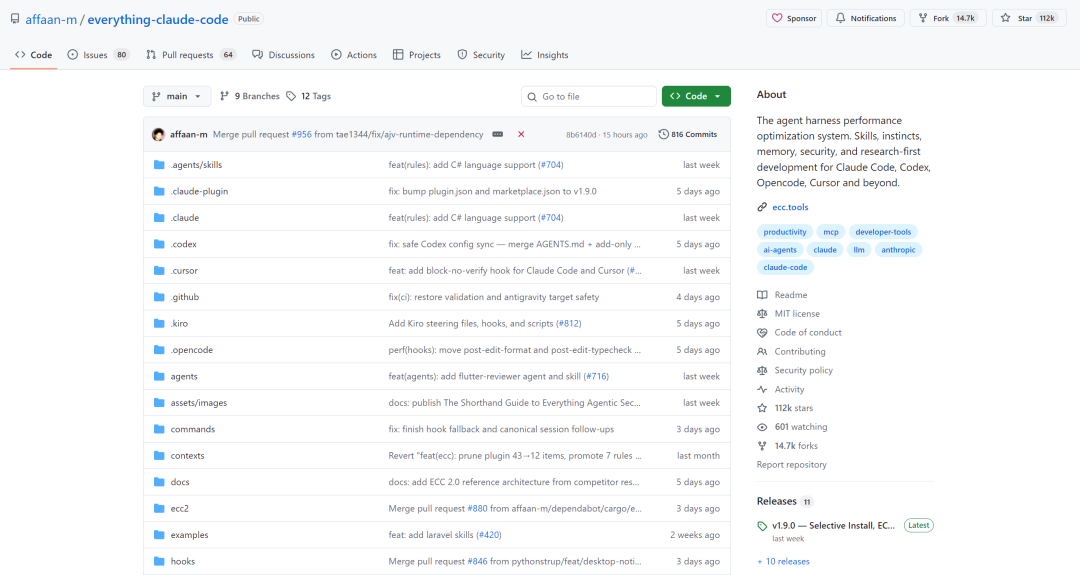Expand the main branch selector dropdown
Screen dimensions: 1080x575
(177, 96)
